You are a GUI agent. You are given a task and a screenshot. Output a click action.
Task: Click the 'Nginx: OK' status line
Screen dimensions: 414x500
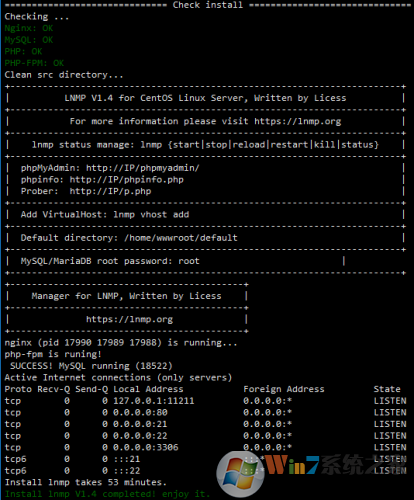29,28
